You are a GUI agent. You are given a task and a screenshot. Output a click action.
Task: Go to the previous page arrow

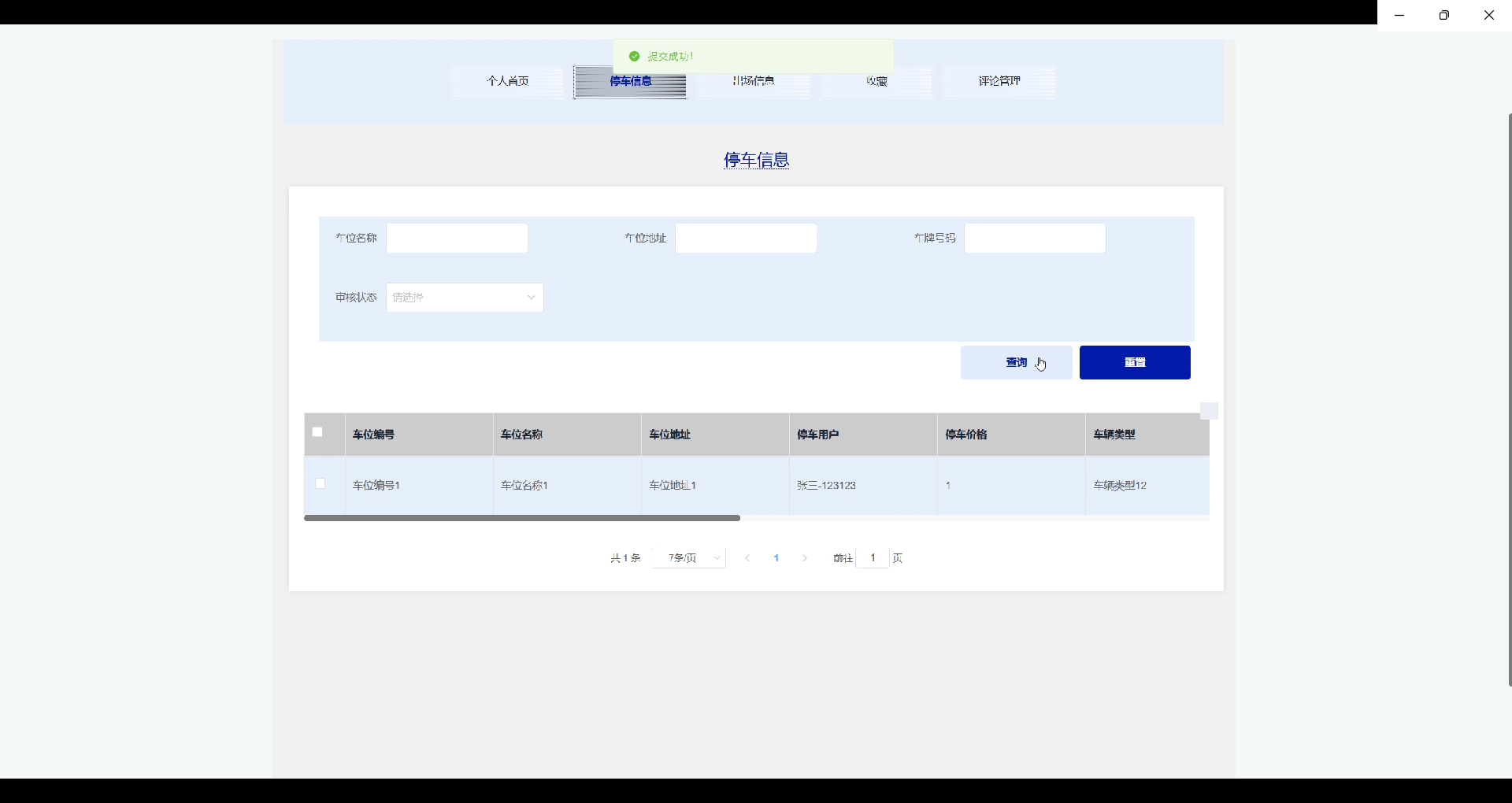pyautogui.click(x=747, y=558)
